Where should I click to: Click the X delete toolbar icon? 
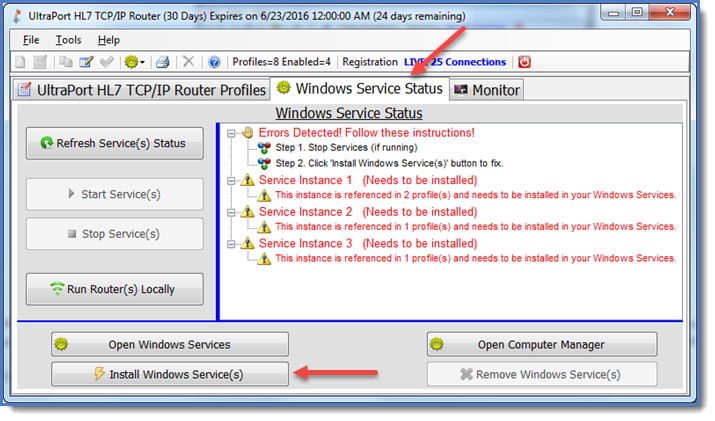click(x=188, y=61)
